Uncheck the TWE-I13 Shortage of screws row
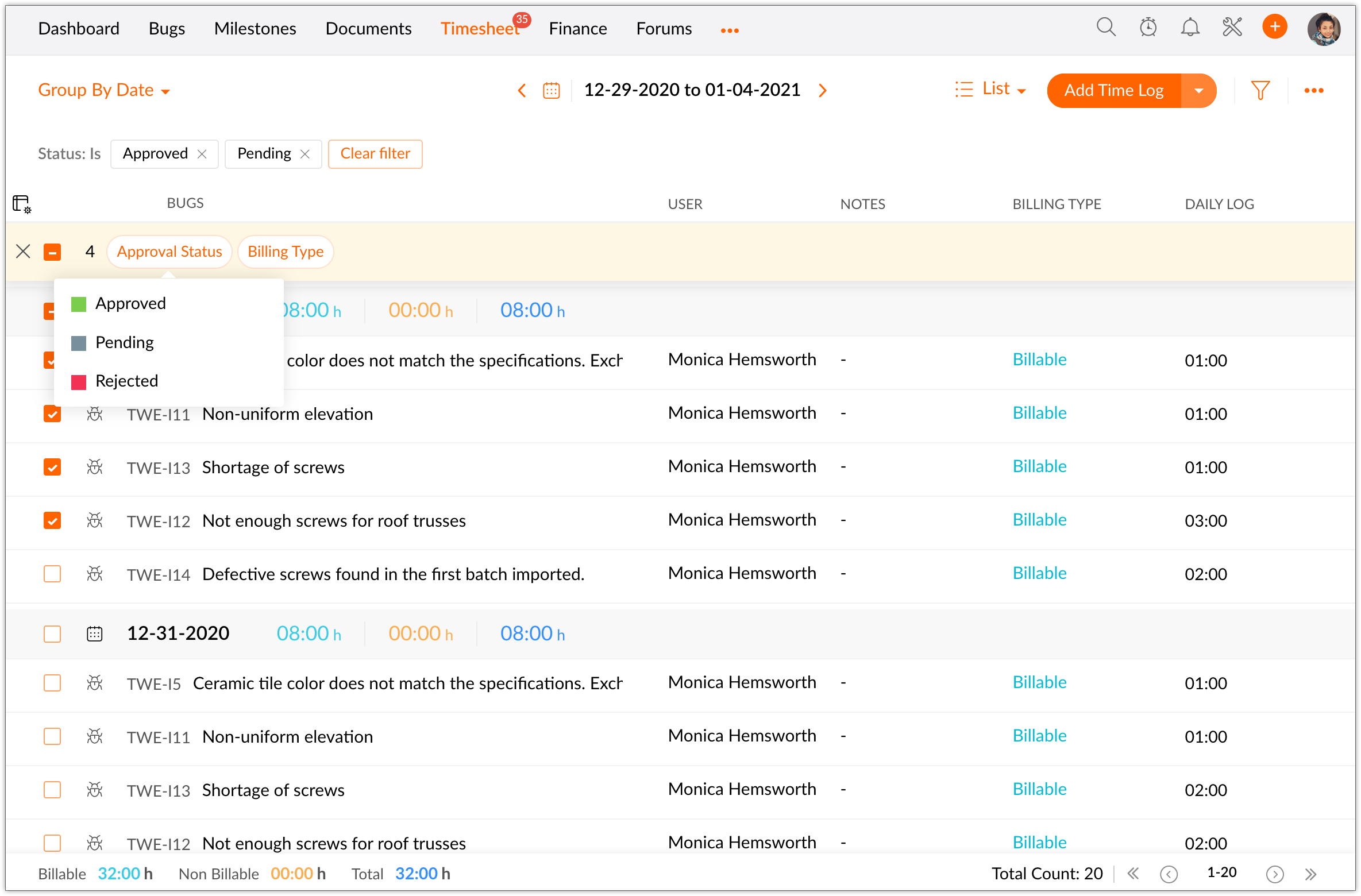 (x=52, y=468)
